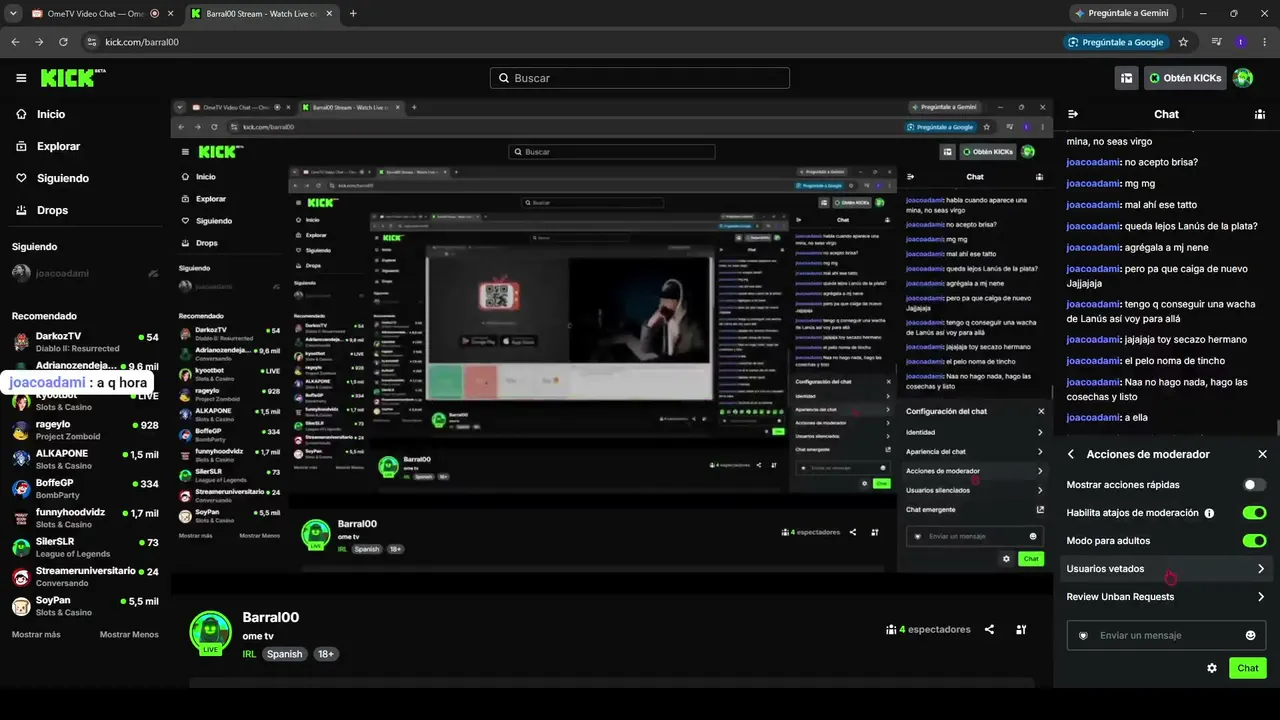
Task: Disable Habilita atajos de moderación switch
Action: (x=1254, y=513)
